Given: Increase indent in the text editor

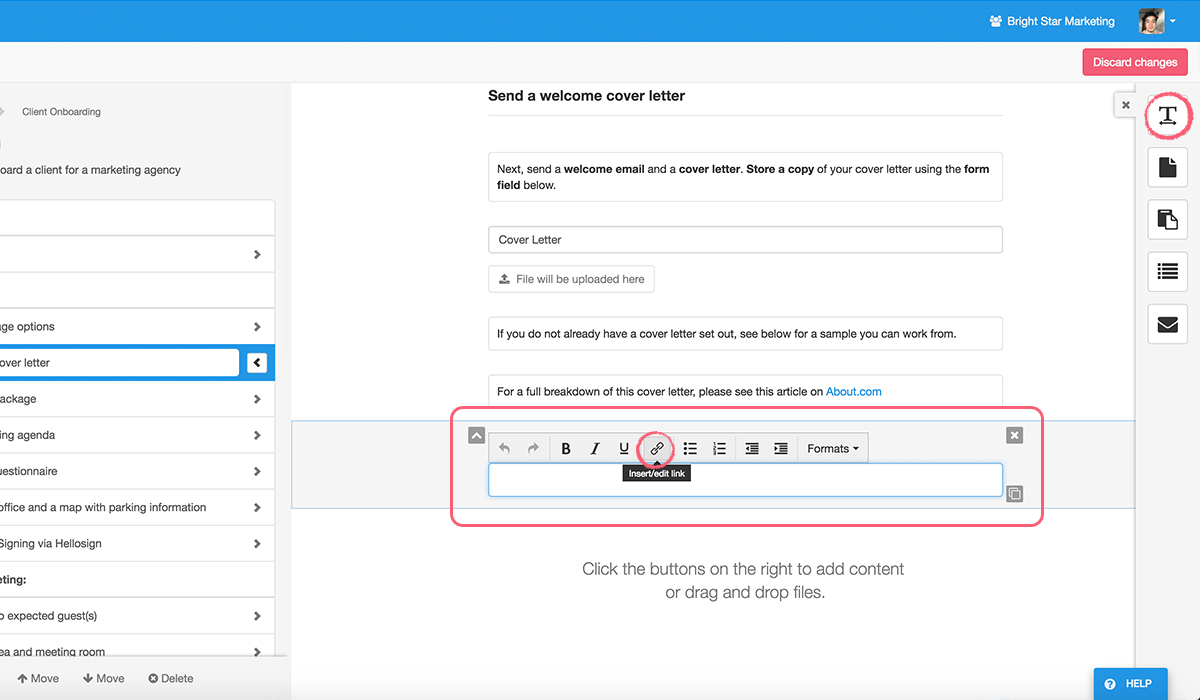Looking at the screenshot, I should pos(781,449).
